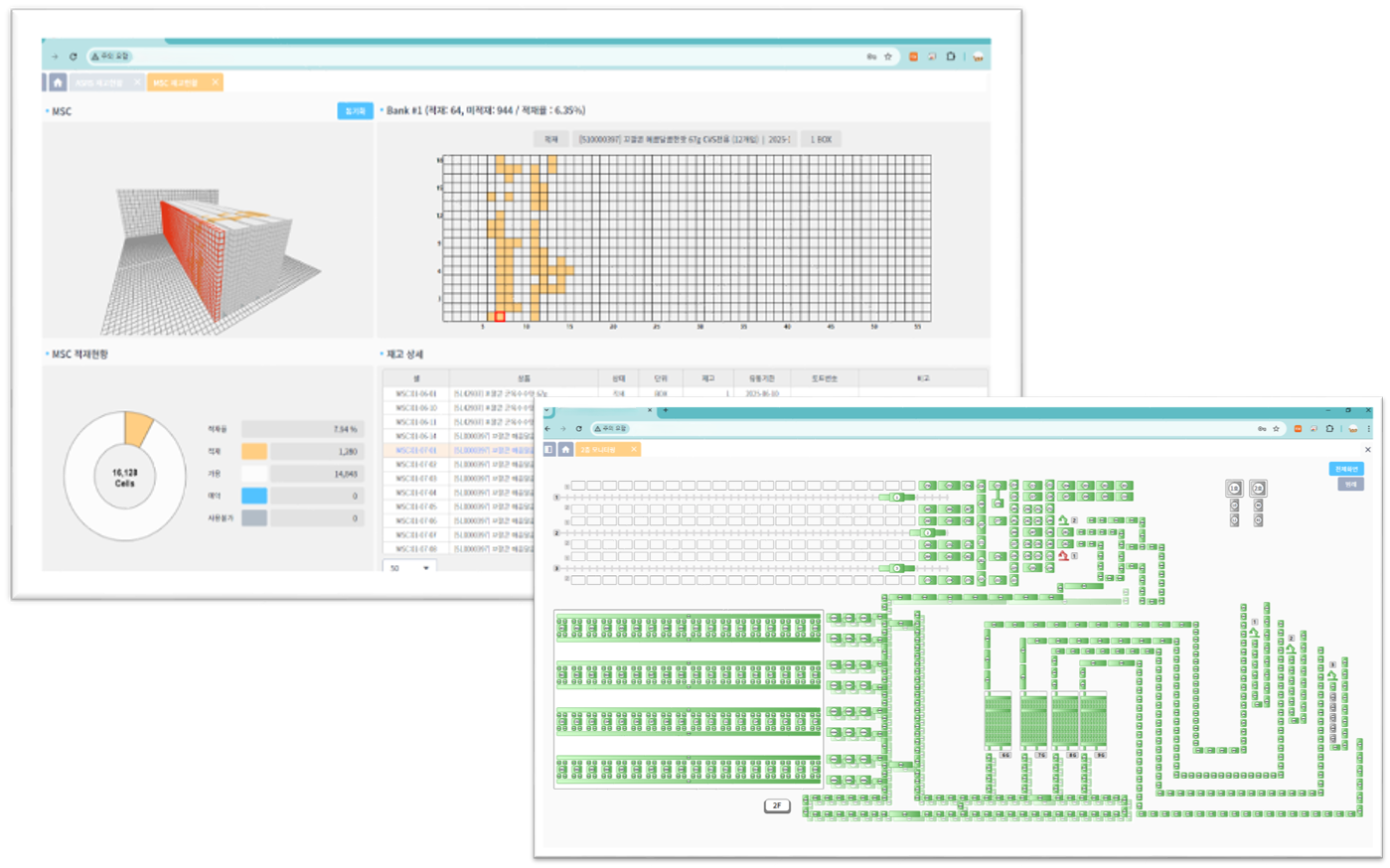Open home icon in MSC window tab bar
Image resolution: width=1390 pixels, height=868 pixels.
point(58,82)
